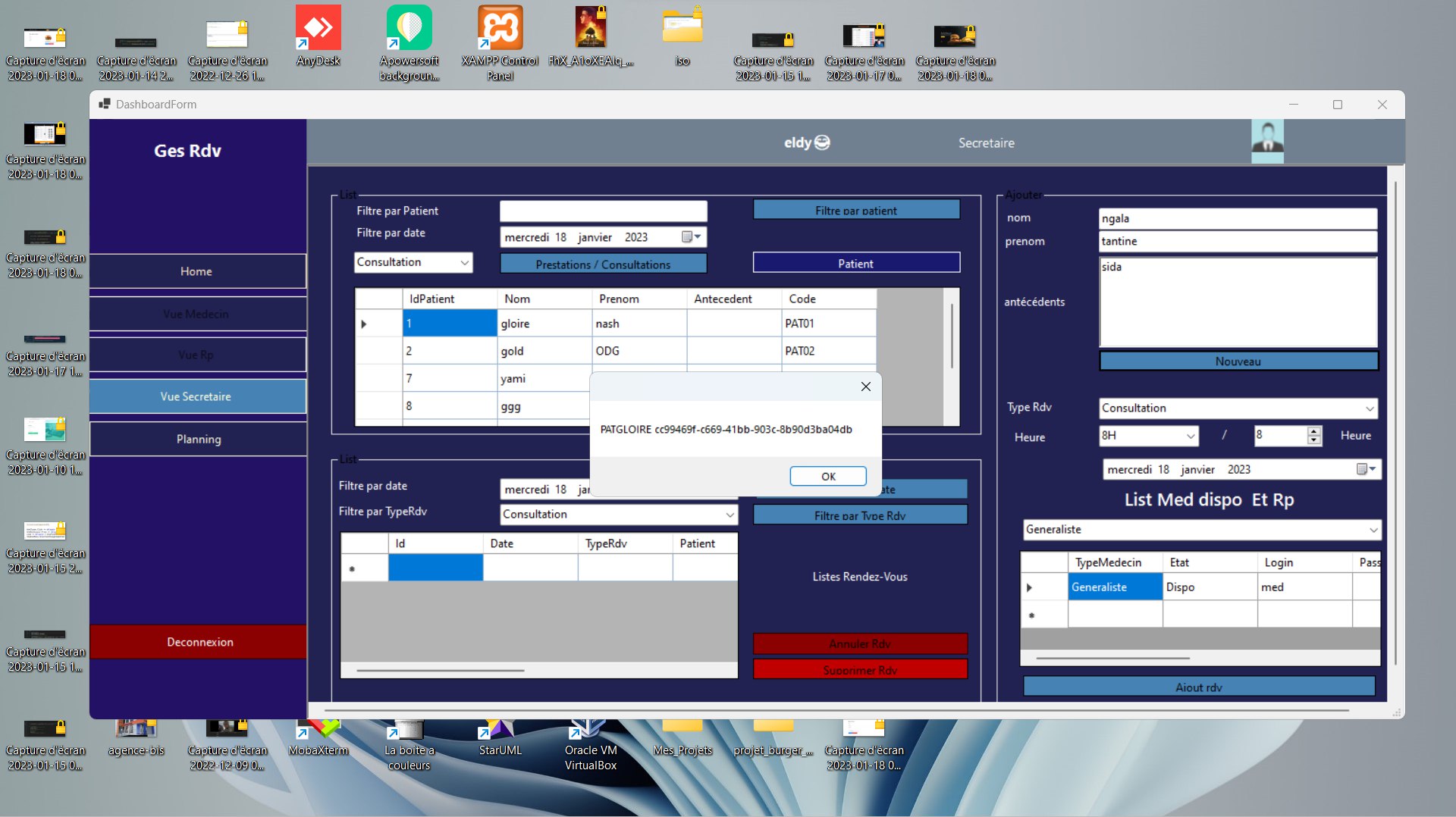
Task: Launch StarUML from the desktop
Action: point(500,738)
